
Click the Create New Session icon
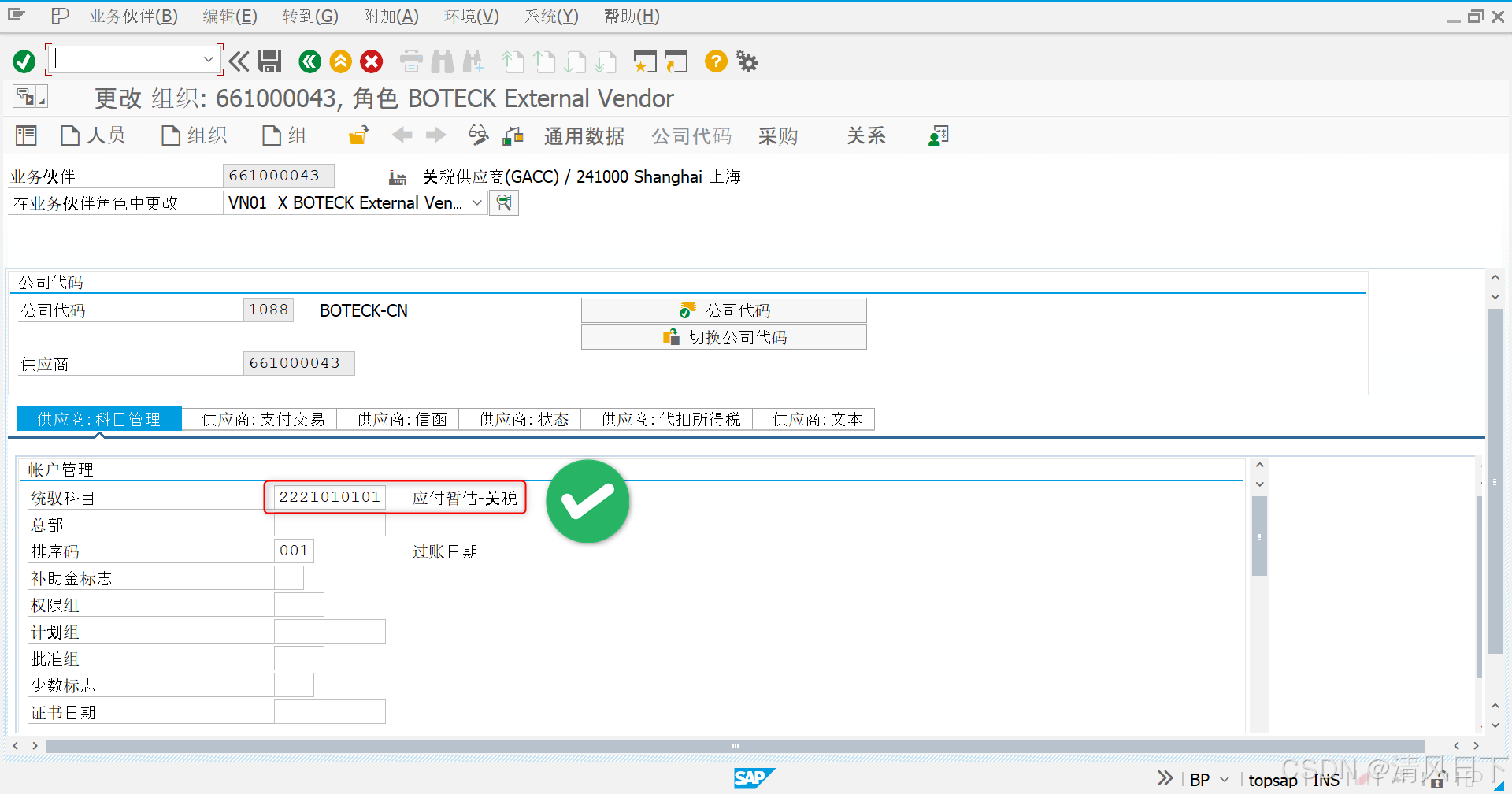(x=645, y=61)
